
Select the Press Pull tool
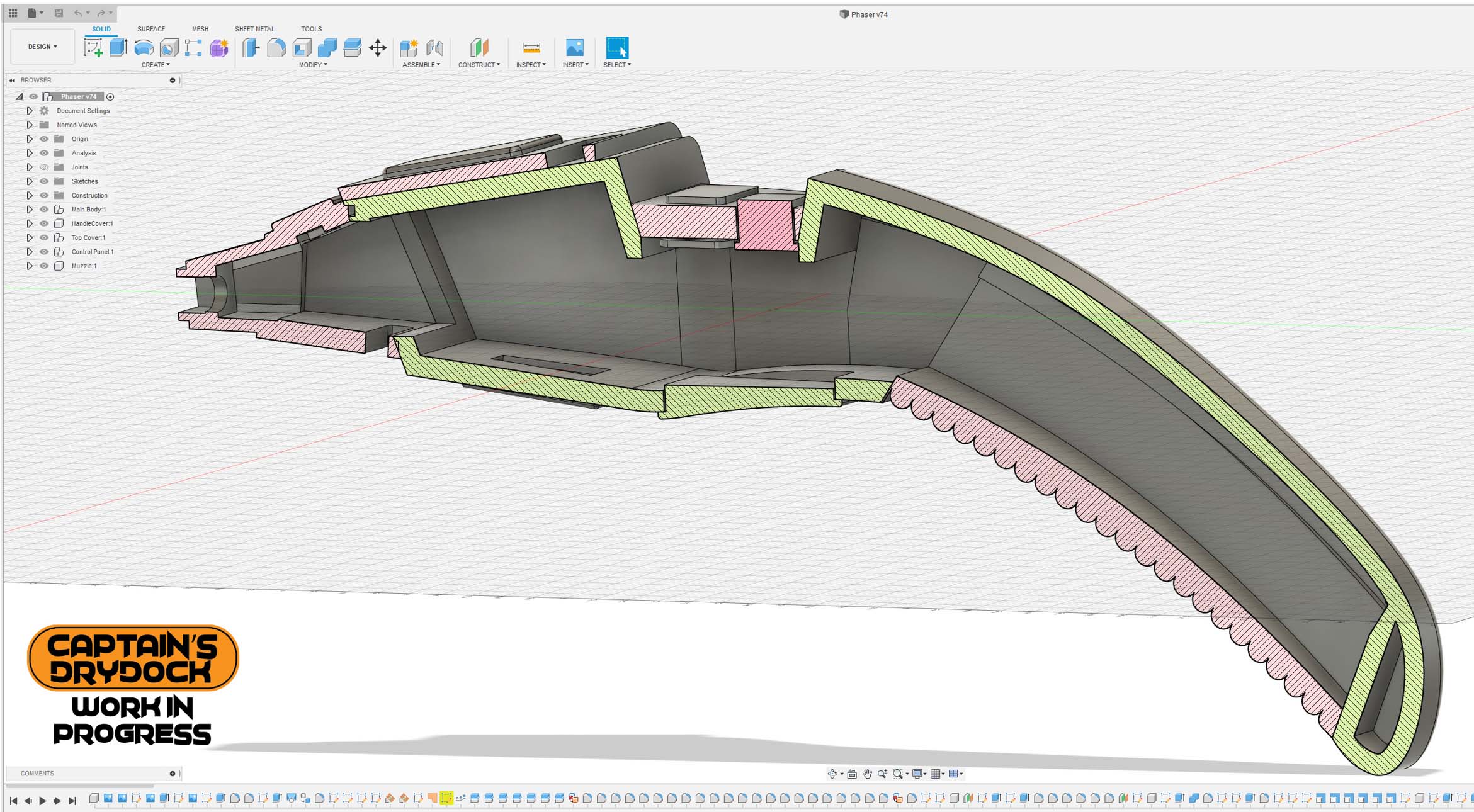(251, 48)
